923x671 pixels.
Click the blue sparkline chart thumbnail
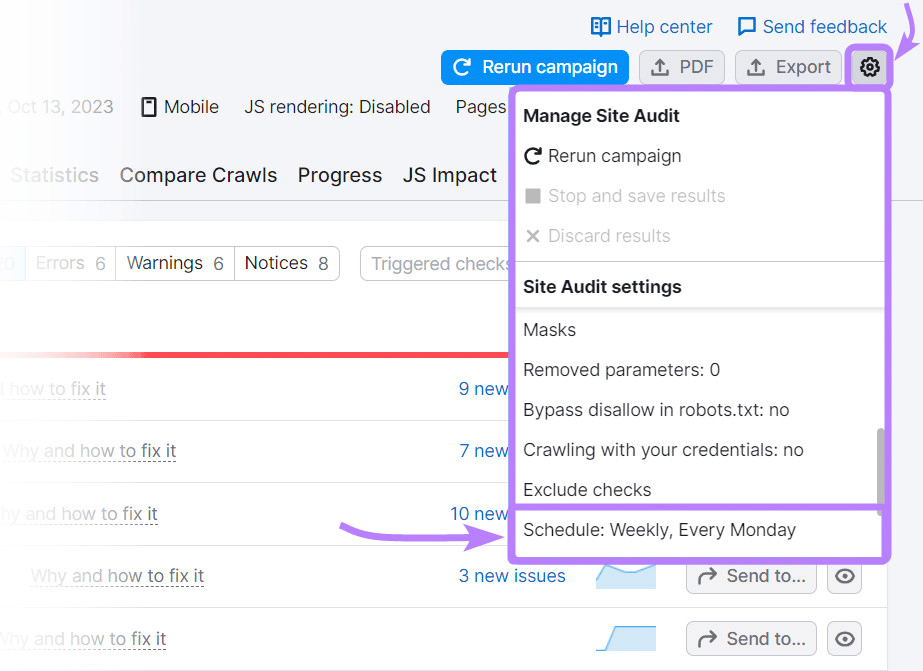628,576
